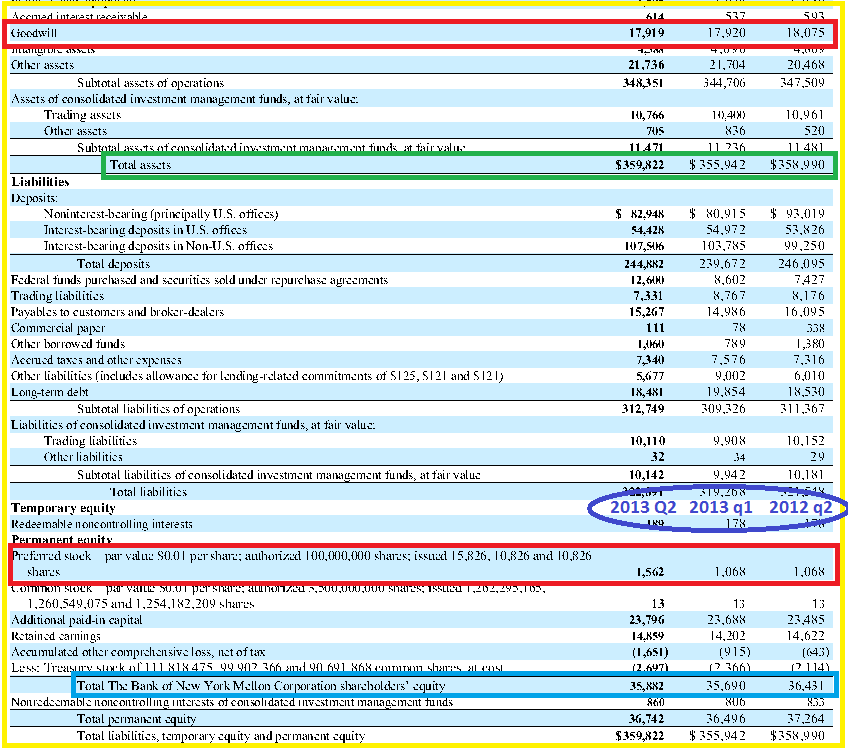Click the value 99,250
Image resolution: width=848 pixels, height=751 pixels.
(x=804, y=246)
